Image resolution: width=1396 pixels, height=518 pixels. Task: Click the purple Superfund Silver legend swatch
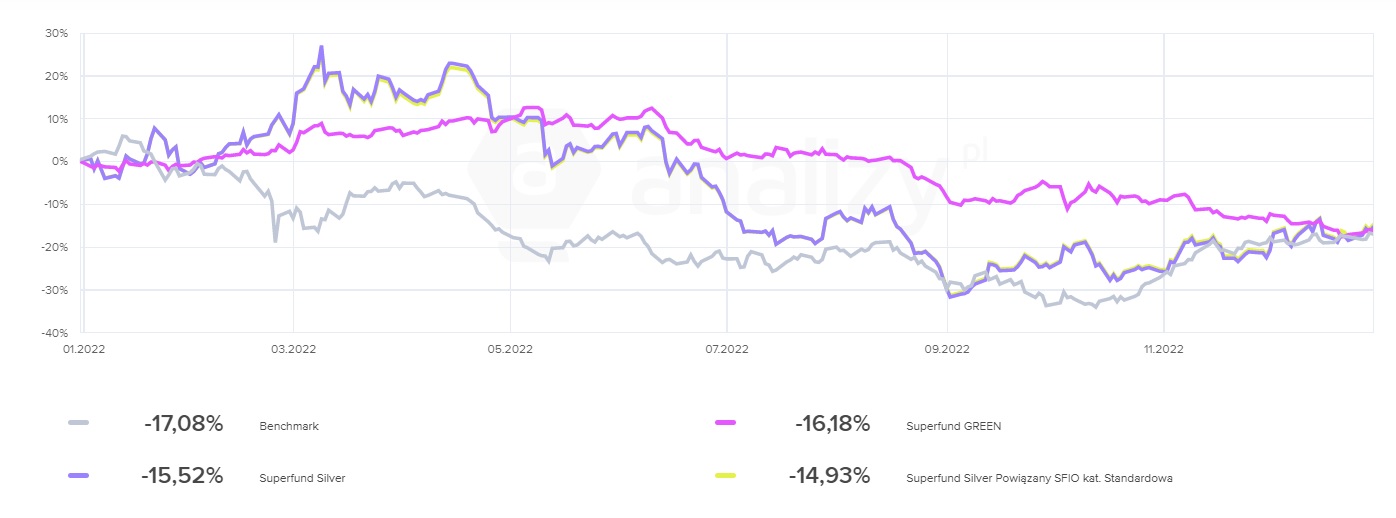(79, 477)
